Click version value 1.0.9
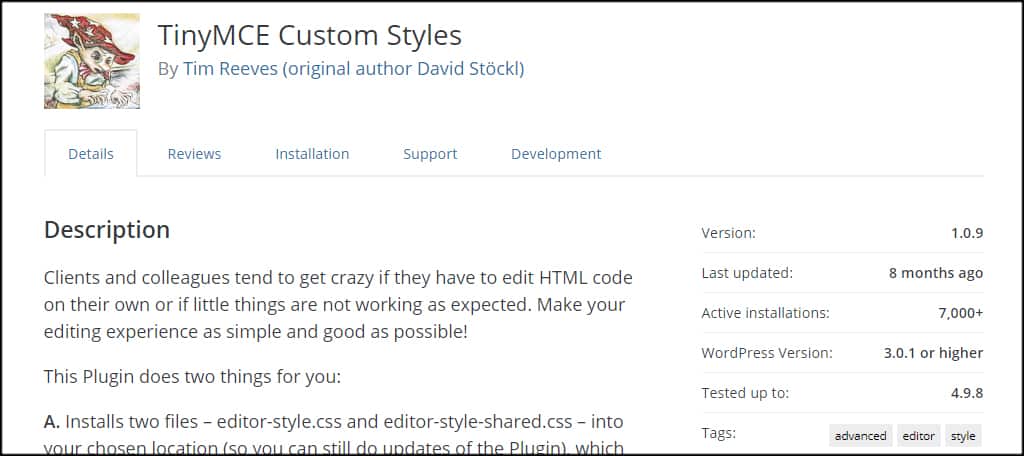The width and height of the screenshot is (1024, 456). 967,233
